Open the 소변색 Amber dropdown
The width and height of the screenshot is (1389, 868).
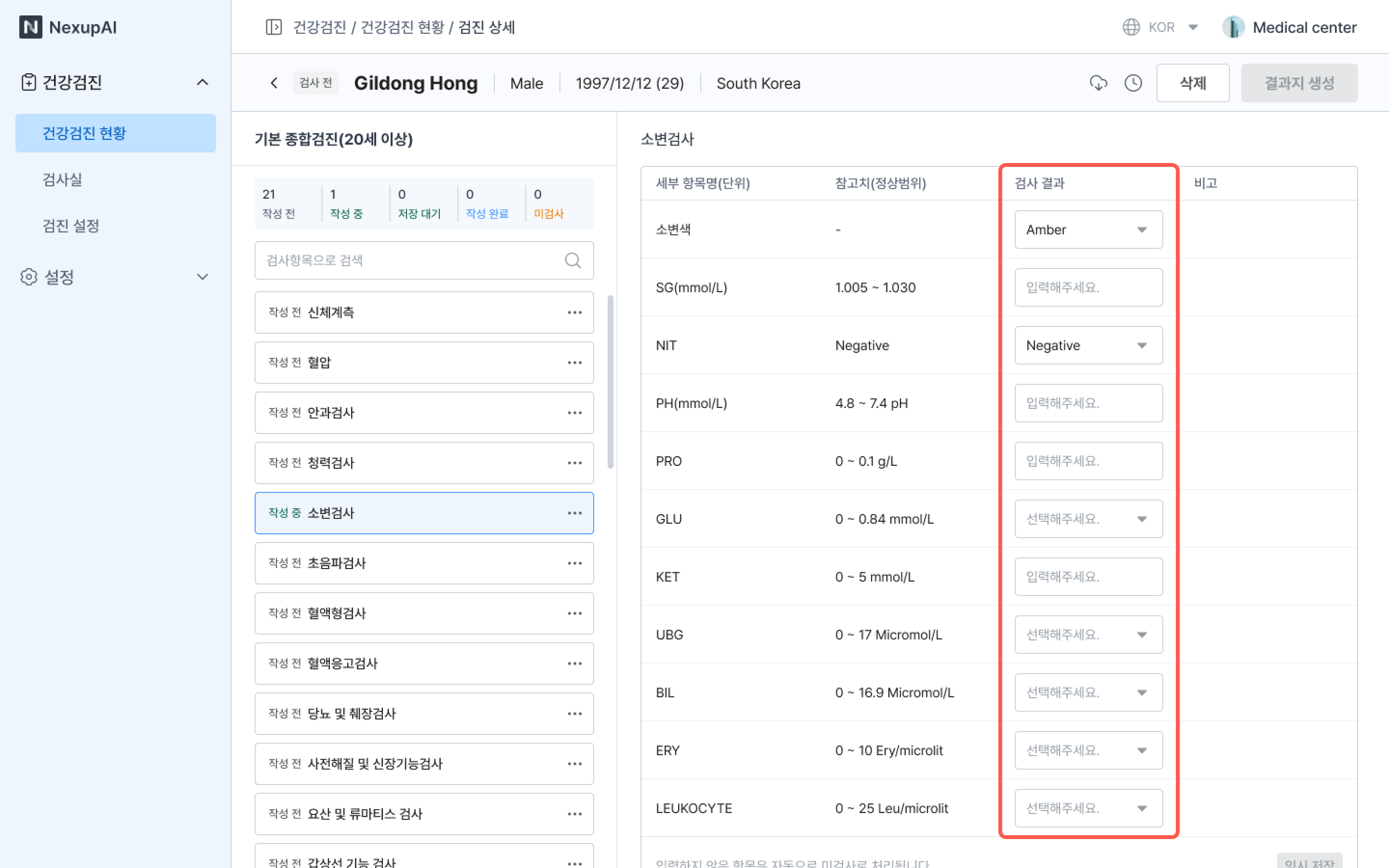point(1088,230)
